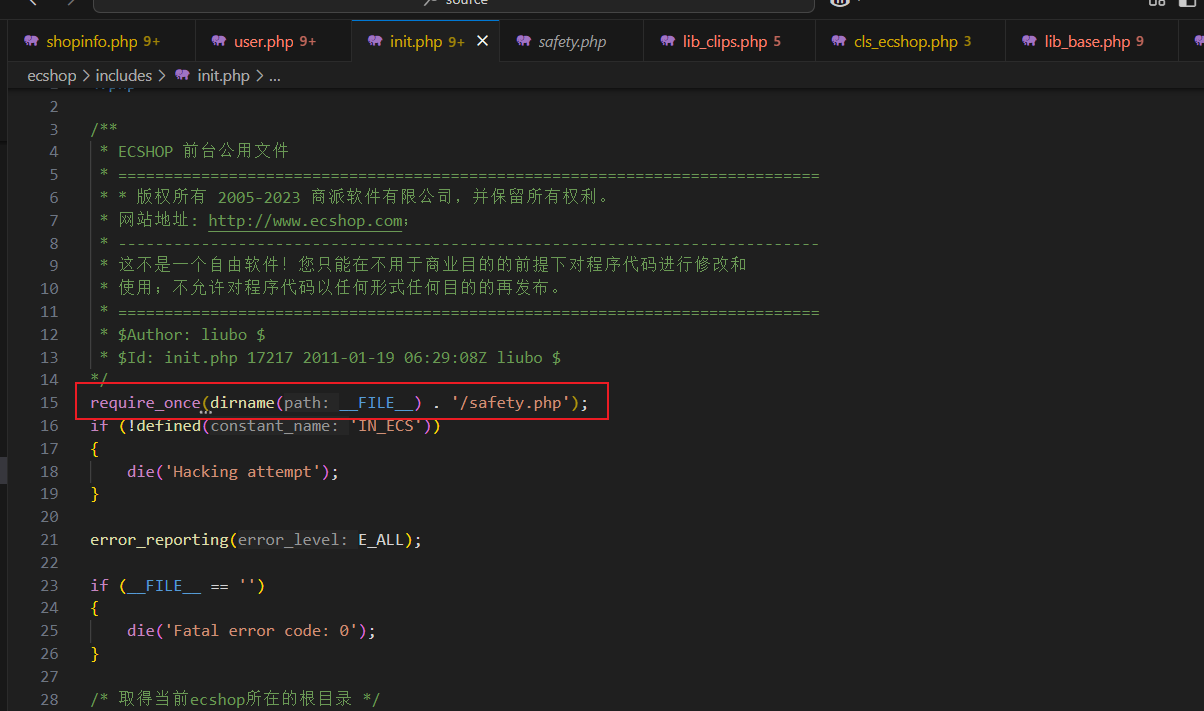Click the PHP elephant icon in breadcrumb
Viewport: 1204px width, 711px height.
pos(182,75)
